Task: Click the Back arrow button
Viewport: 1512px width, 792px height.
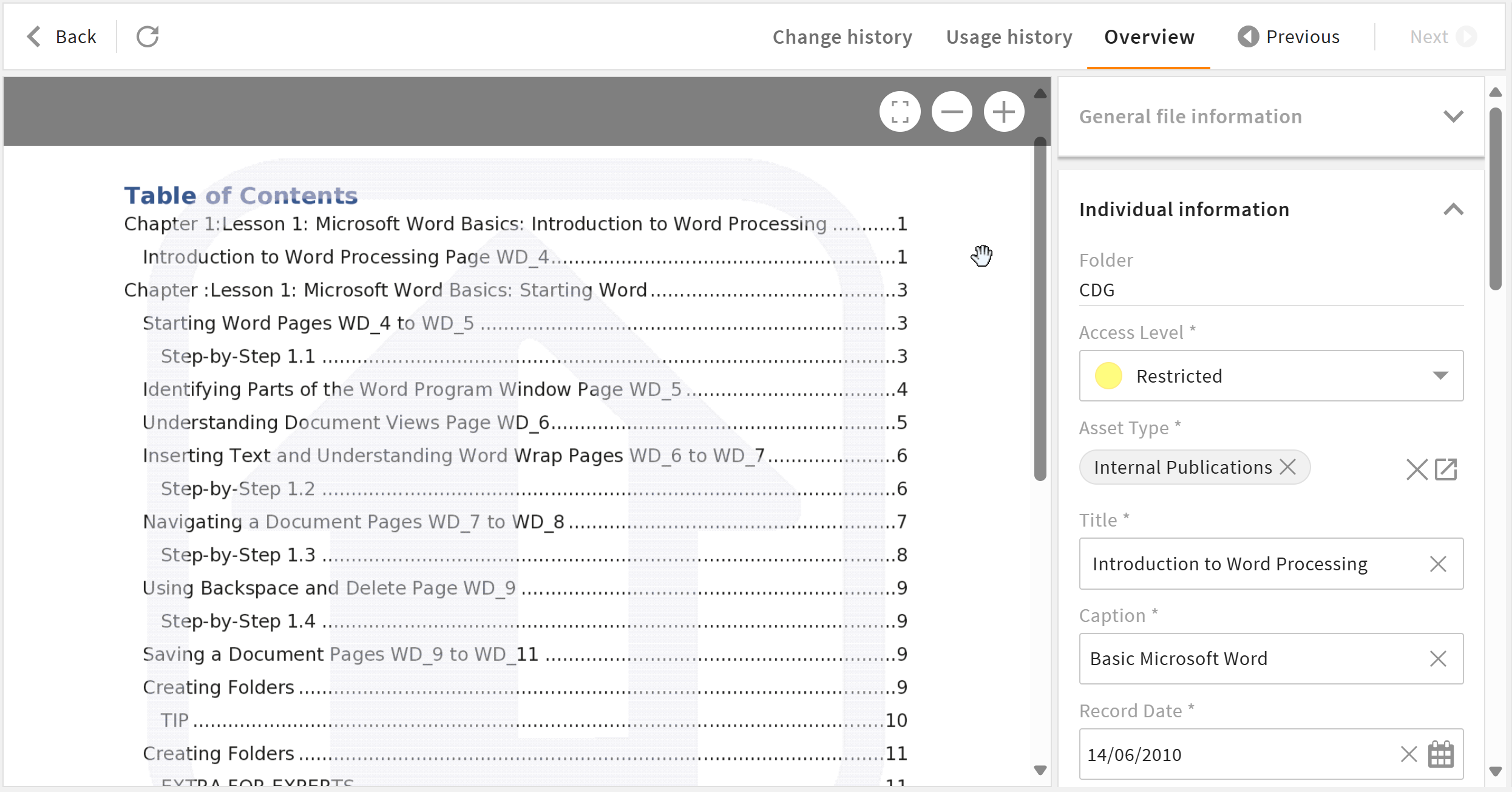Action: (61, 36)
